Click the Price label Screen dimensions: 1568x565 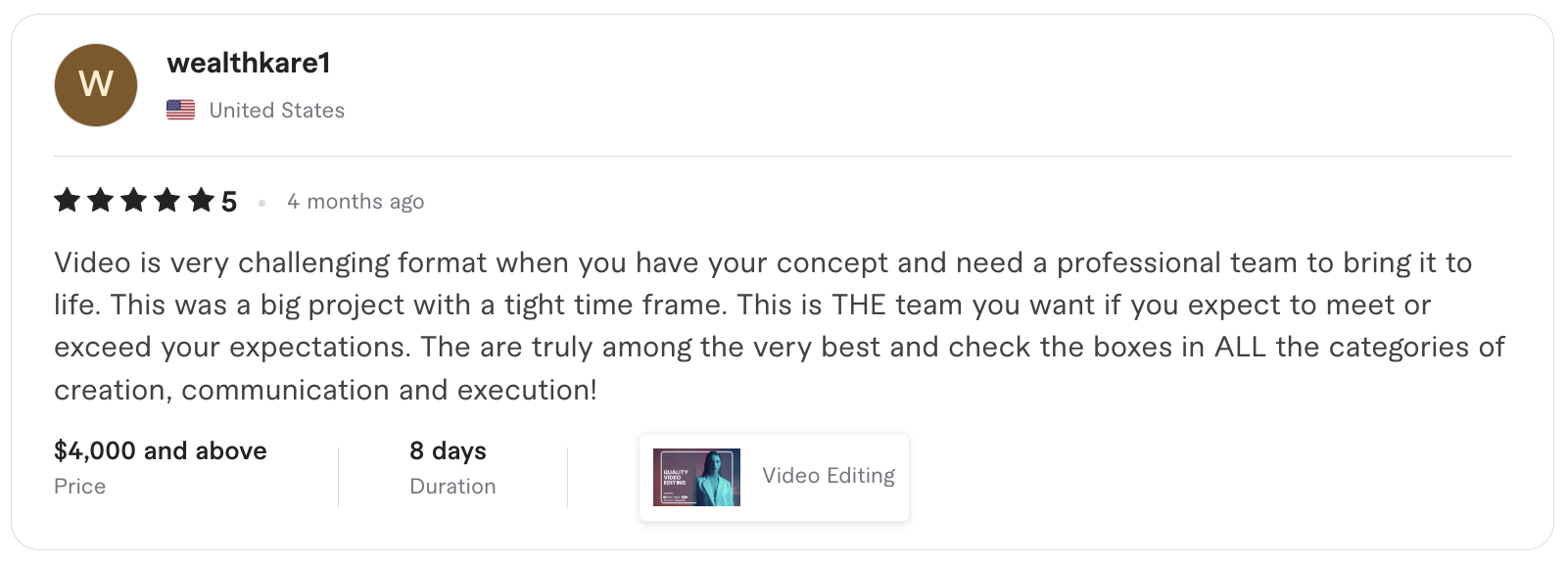[80, 486]
